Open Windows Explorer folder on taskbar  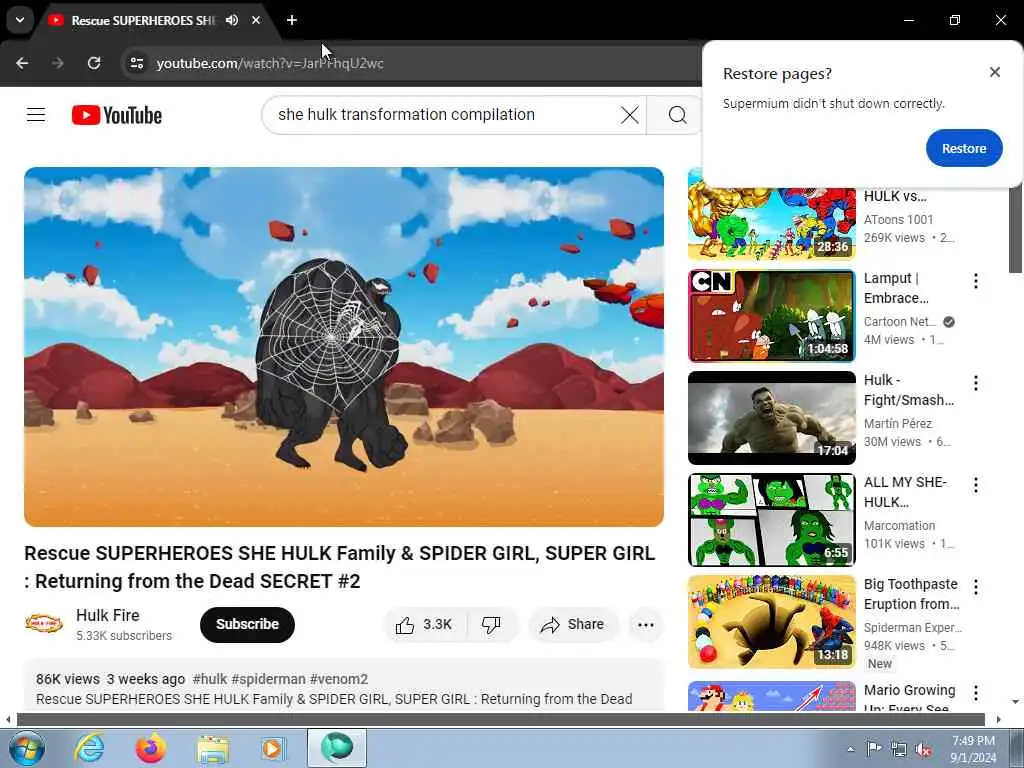tap(213, 748)
